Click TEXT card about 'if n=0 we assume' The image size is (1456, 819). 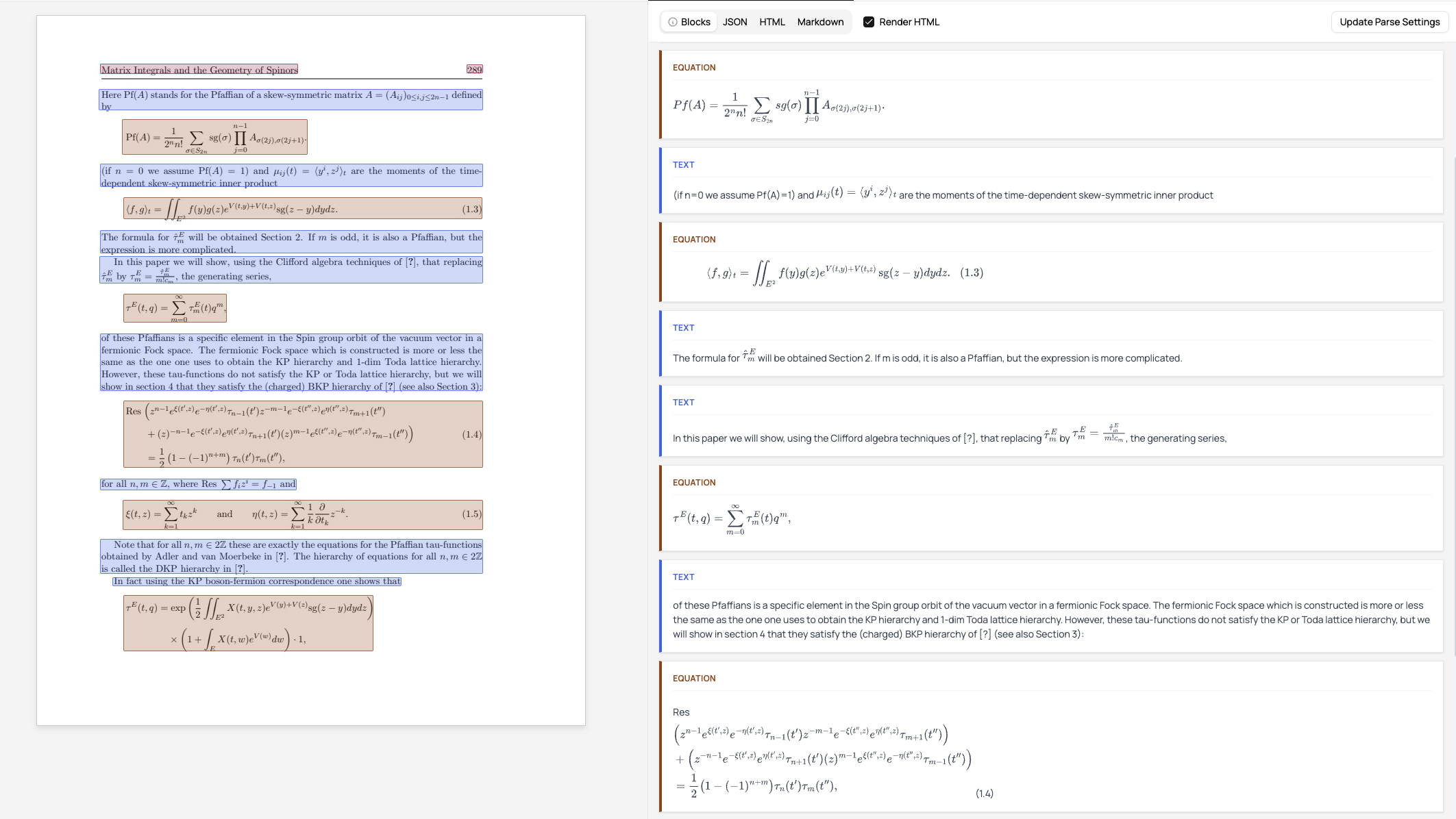coord(1051,181)
